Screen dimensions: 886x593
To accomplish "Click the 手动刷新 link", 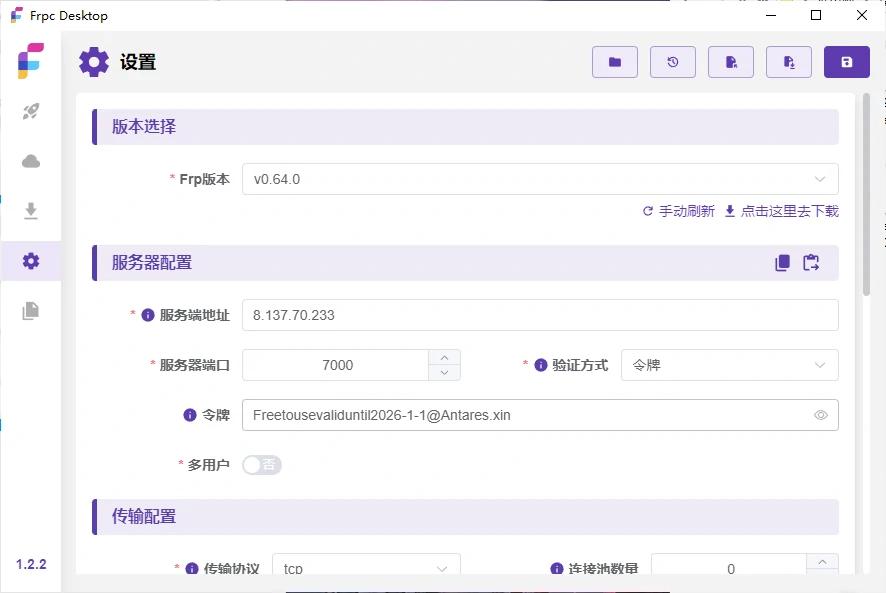I will pyautogui.click(x=679, y=211).
